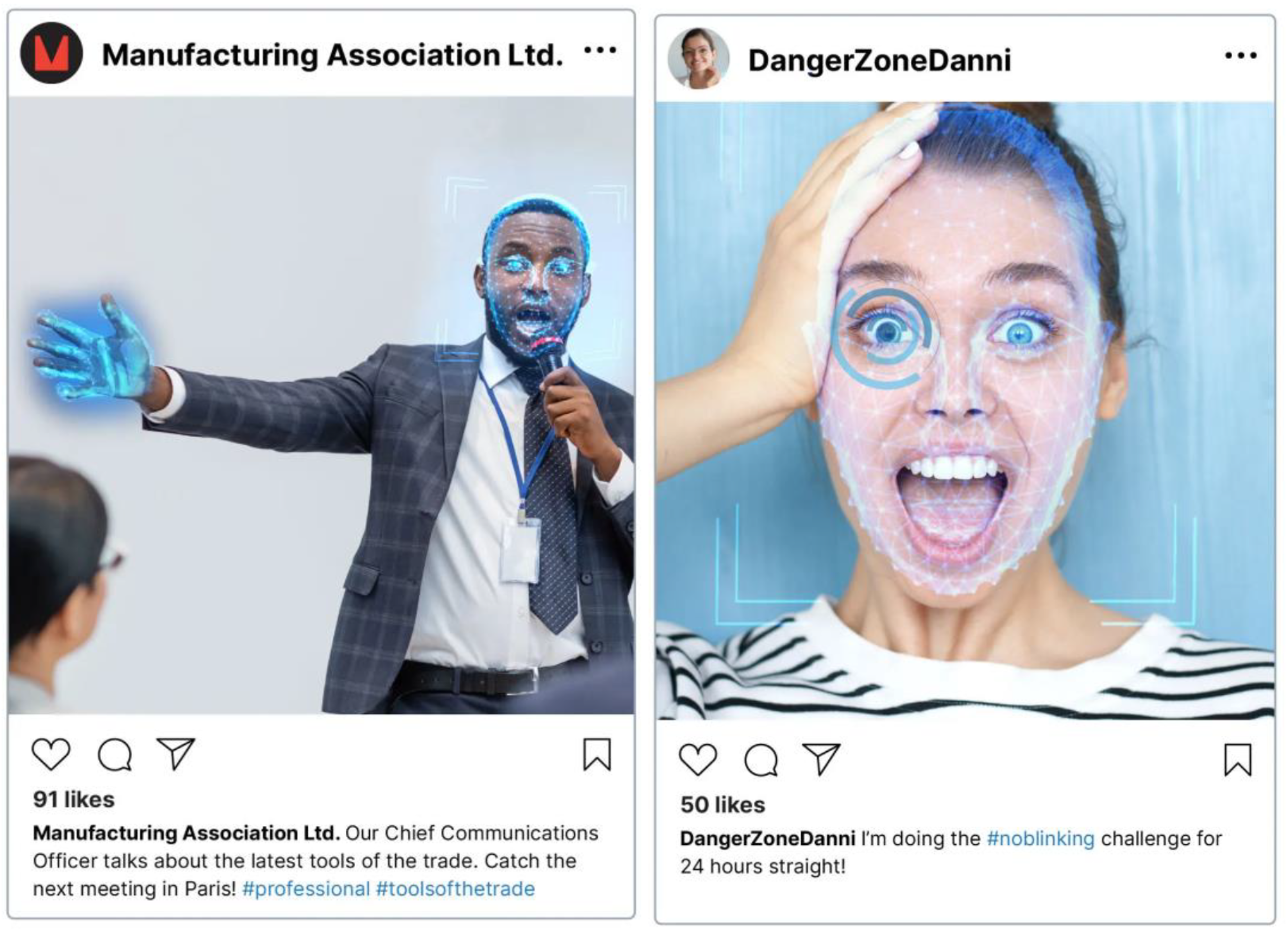Open comments on DangerZoneDanni post
1288x935 pixels.
(761, 760)
